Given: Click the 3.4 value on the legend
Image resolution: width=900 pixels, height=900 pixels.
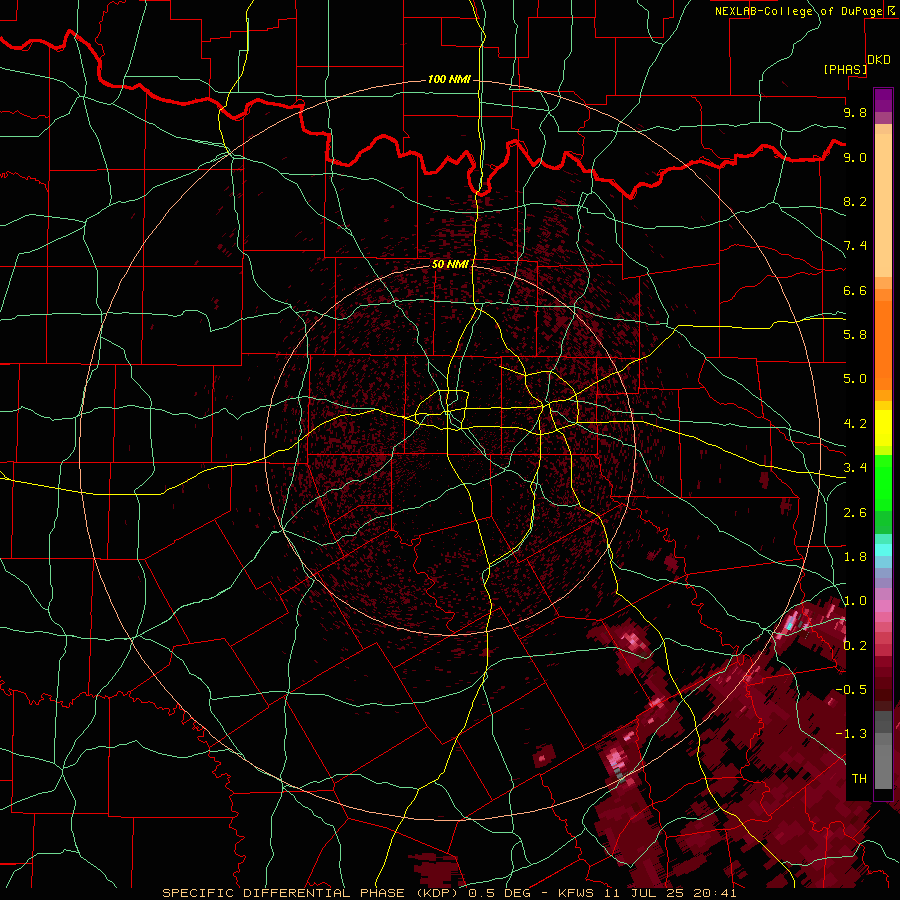Looking at the screenshot, I should [x=855, y=468].
